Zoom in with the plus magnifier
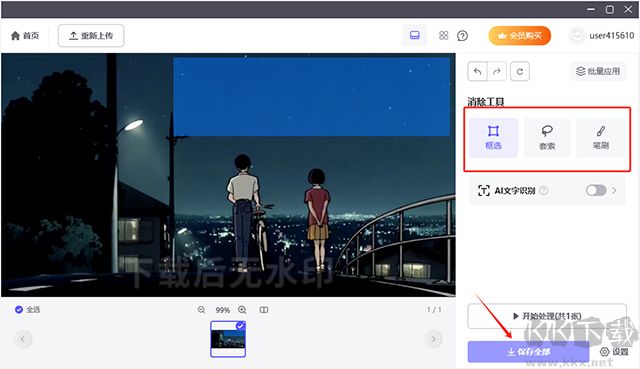Viewport: 640px width, 369px height. click(x=242, y=310)
